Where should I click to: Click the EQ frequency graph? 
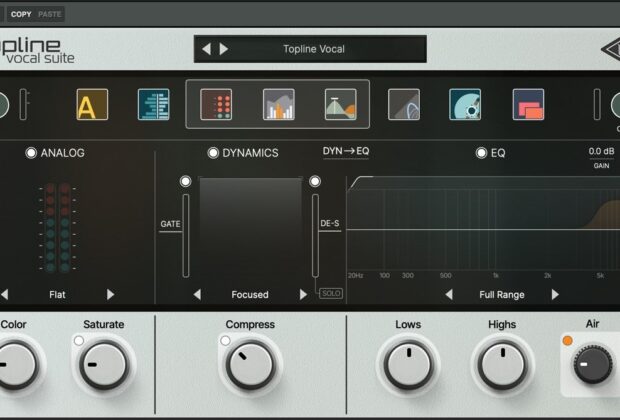point(483,227)
